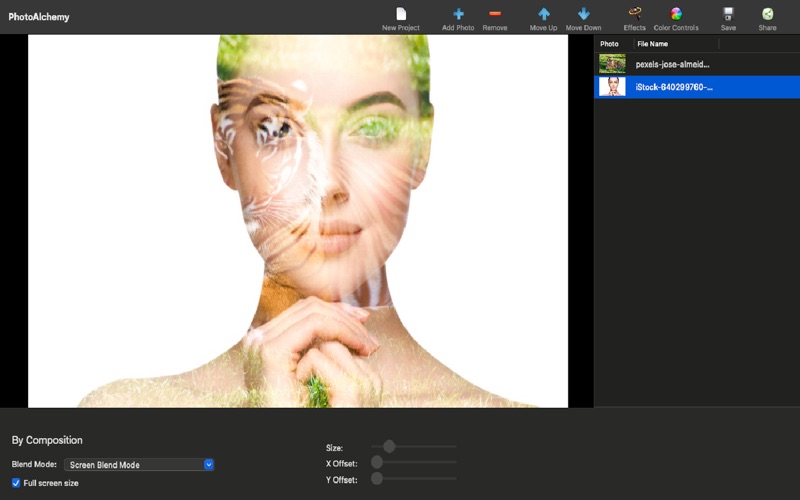The height and width of the screenshot is (500, 800).
Task: Click the X Offset slider
Action: coord(413,462)
